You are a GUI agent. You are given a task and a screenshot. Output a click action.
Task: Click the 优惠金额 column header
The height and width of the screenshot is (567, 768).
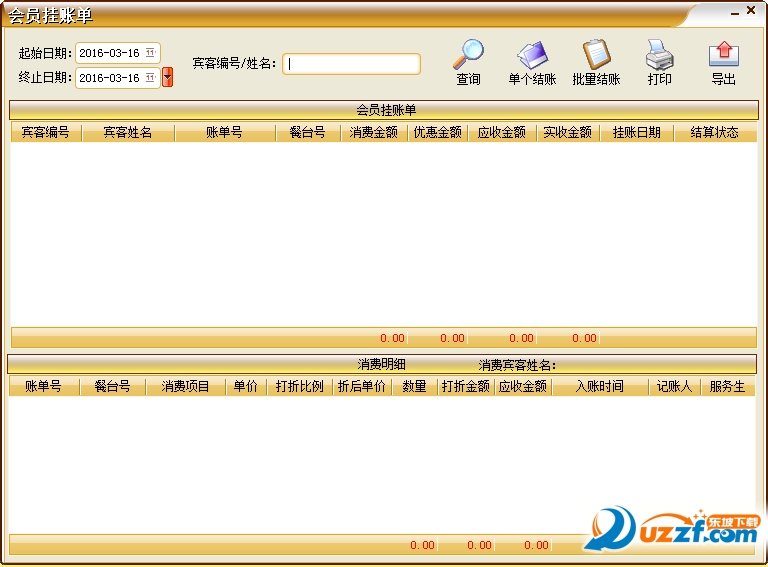[x=437, y=132]
